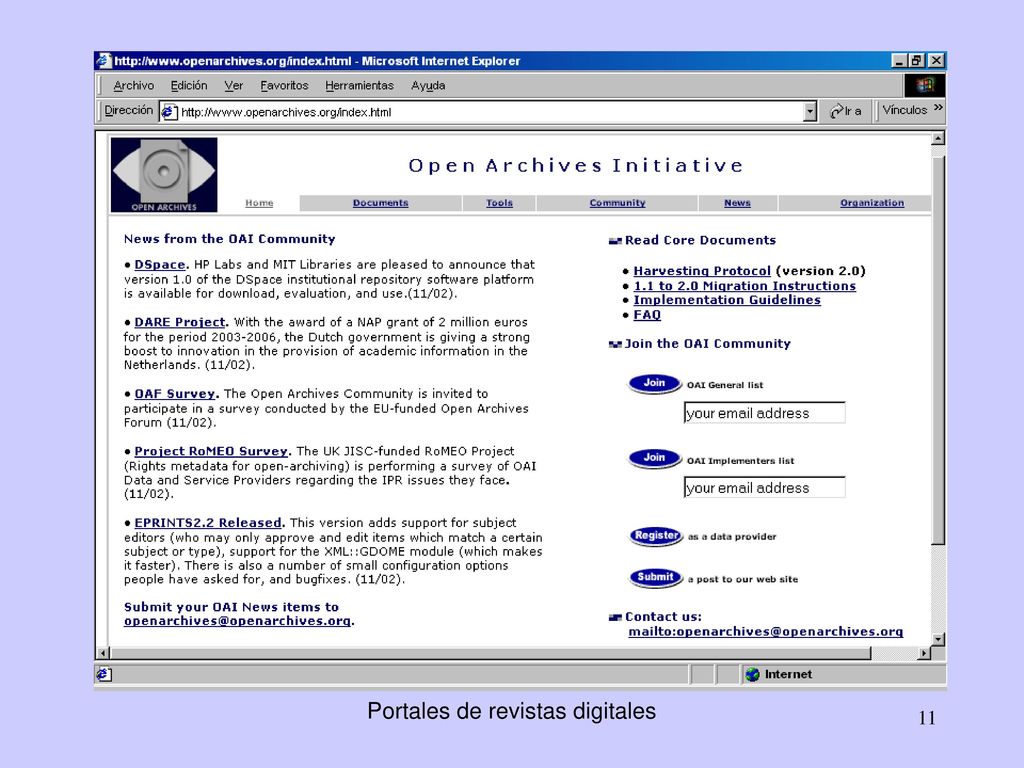Open the Edición menu
This screenshot has height=768, width=1024.
click(x=189, y=86)
